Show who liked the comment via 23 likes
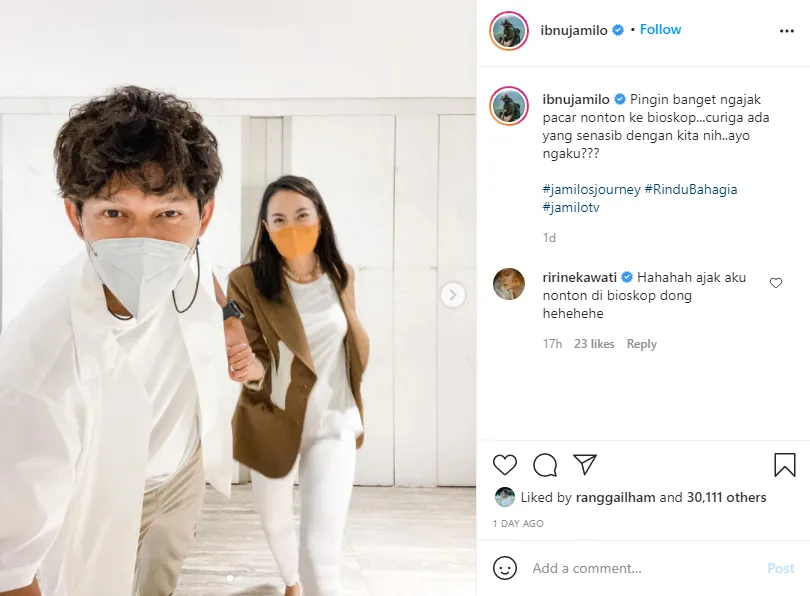Viewport: 810px width, 596px height. point(594,344)
